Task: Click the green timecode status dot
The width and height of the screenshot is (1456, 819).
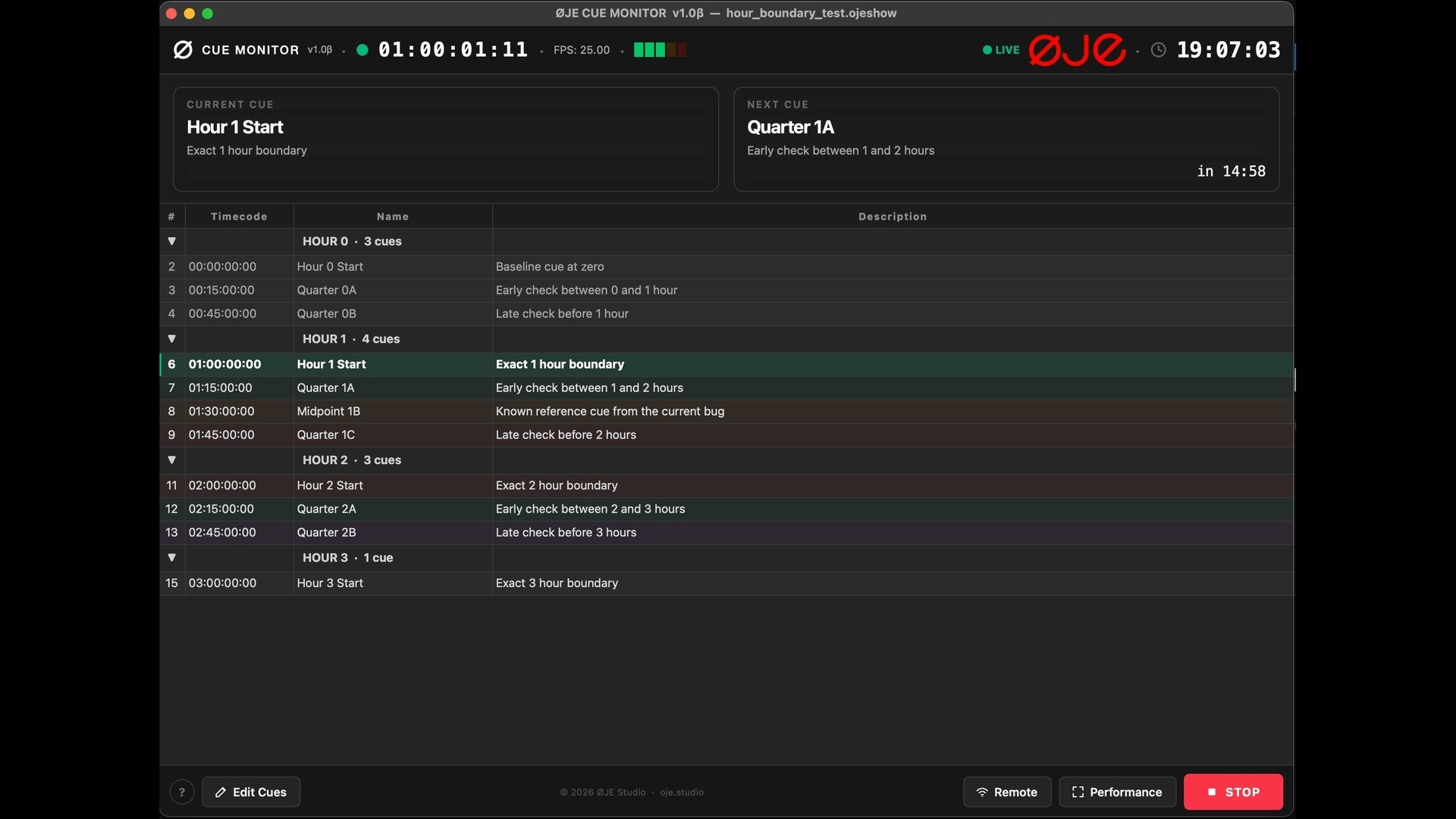Action: click(x=362, y=50)
